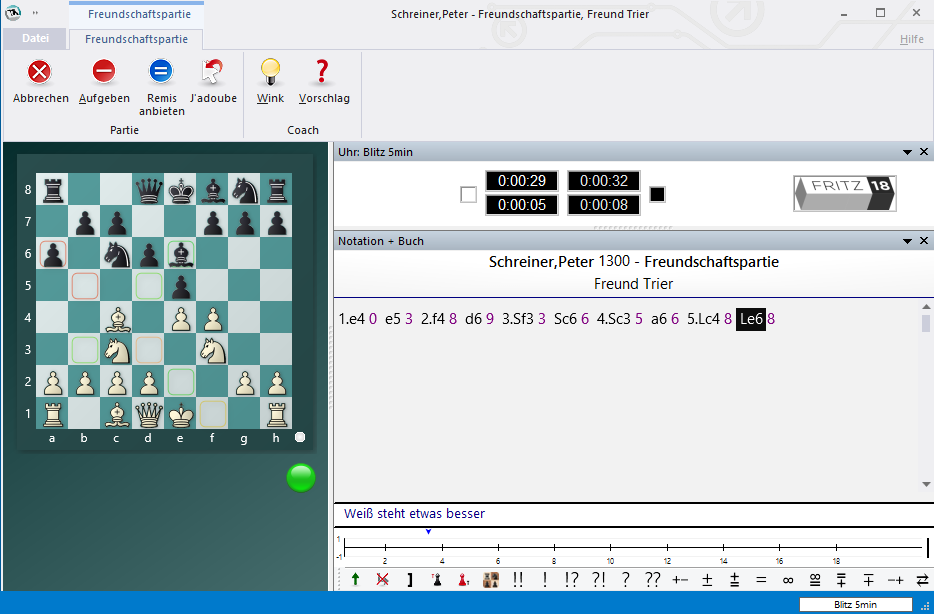Viewport: 934px width, 614px height.
Task: Open the Datei menu
Action: pyautogui.click(x=35, y=39)
